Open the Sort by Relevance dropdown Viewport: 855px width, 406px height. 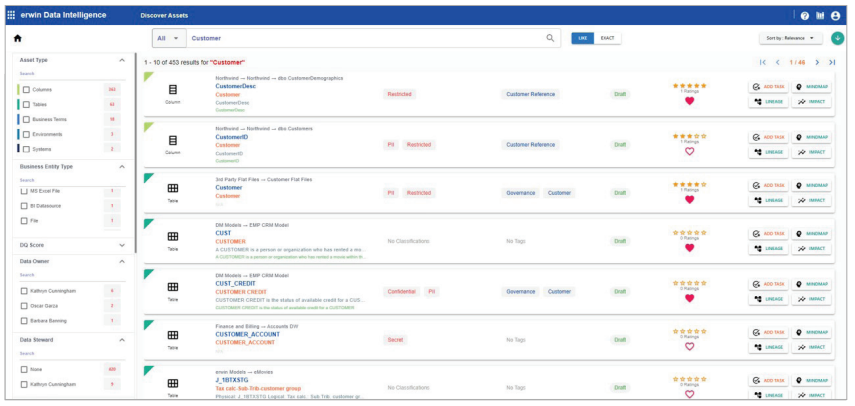(x=791, y=38)
